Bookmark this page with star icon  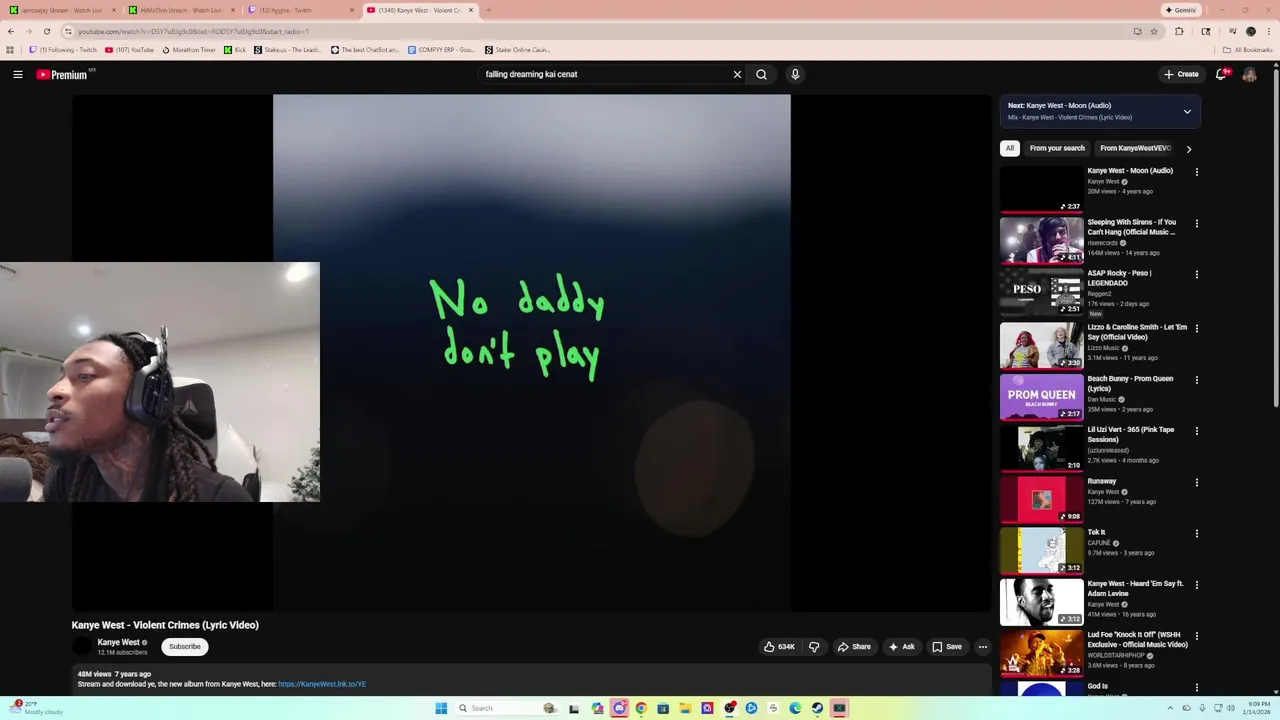tap(1153, 31)
